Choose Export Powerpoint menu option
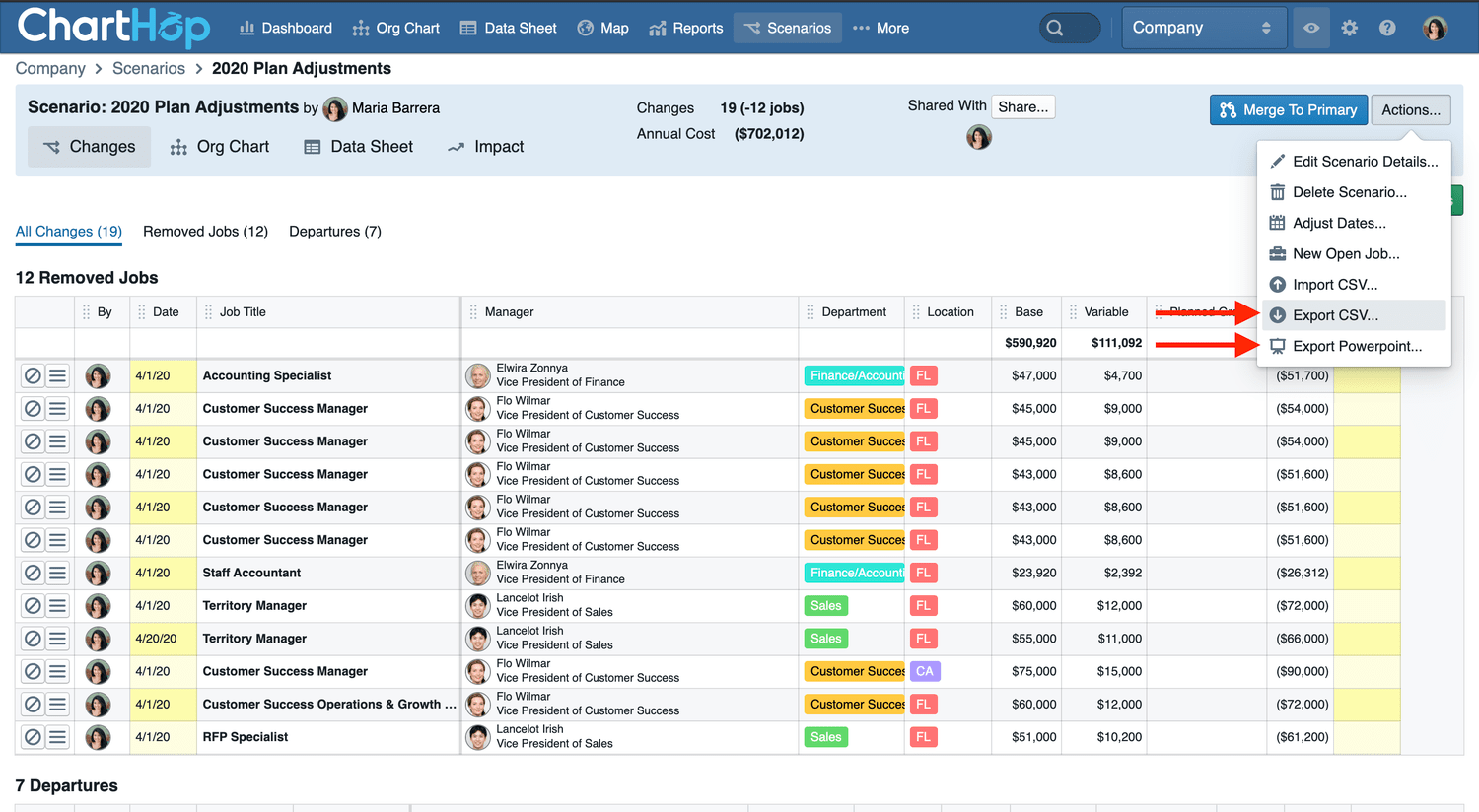Image resolution: width=1479 pixels, height=812 pixels. [1357, 346]
